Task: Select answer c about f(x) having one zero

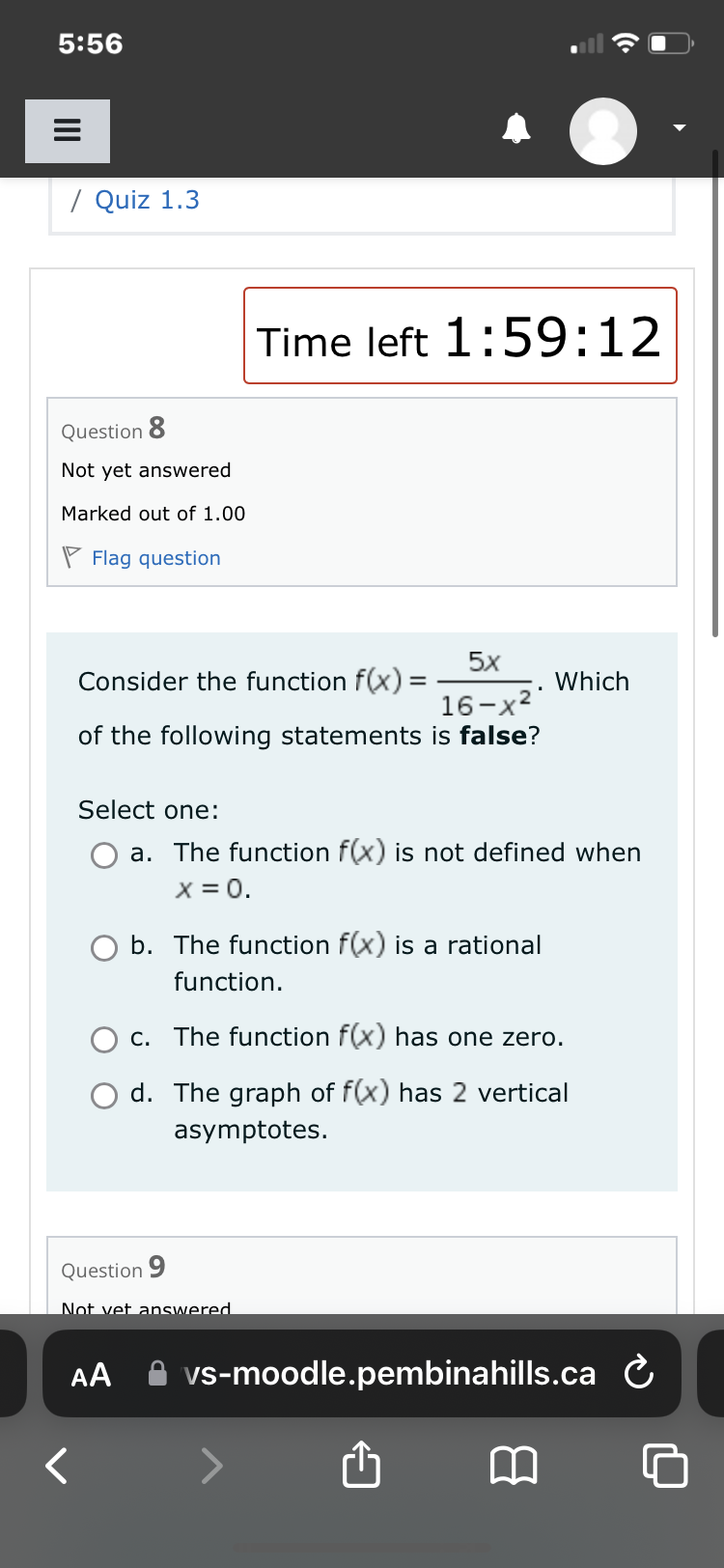Action: [x=103, y=1039]
